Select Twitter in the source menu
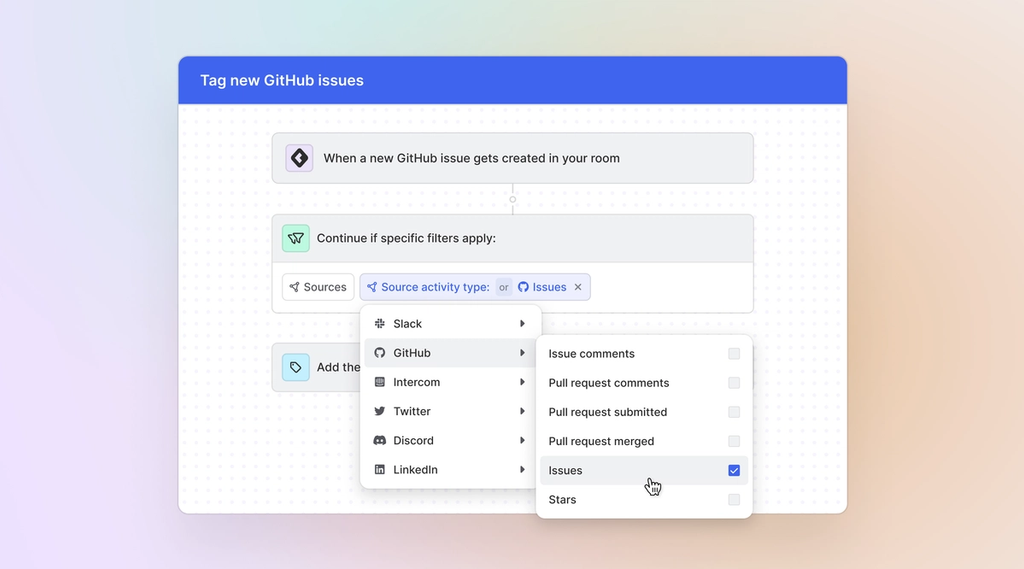Image resolution: width=1024 pixels, height=569 pixels. pyautogui.click(x=450, y=411)
